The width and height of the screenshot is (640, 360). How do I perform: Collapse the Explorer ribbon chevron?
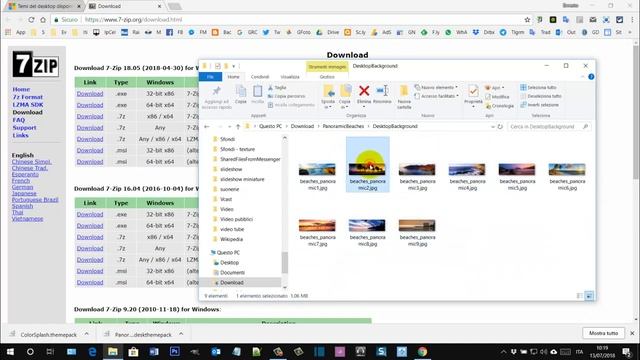[x=582, y=77]
